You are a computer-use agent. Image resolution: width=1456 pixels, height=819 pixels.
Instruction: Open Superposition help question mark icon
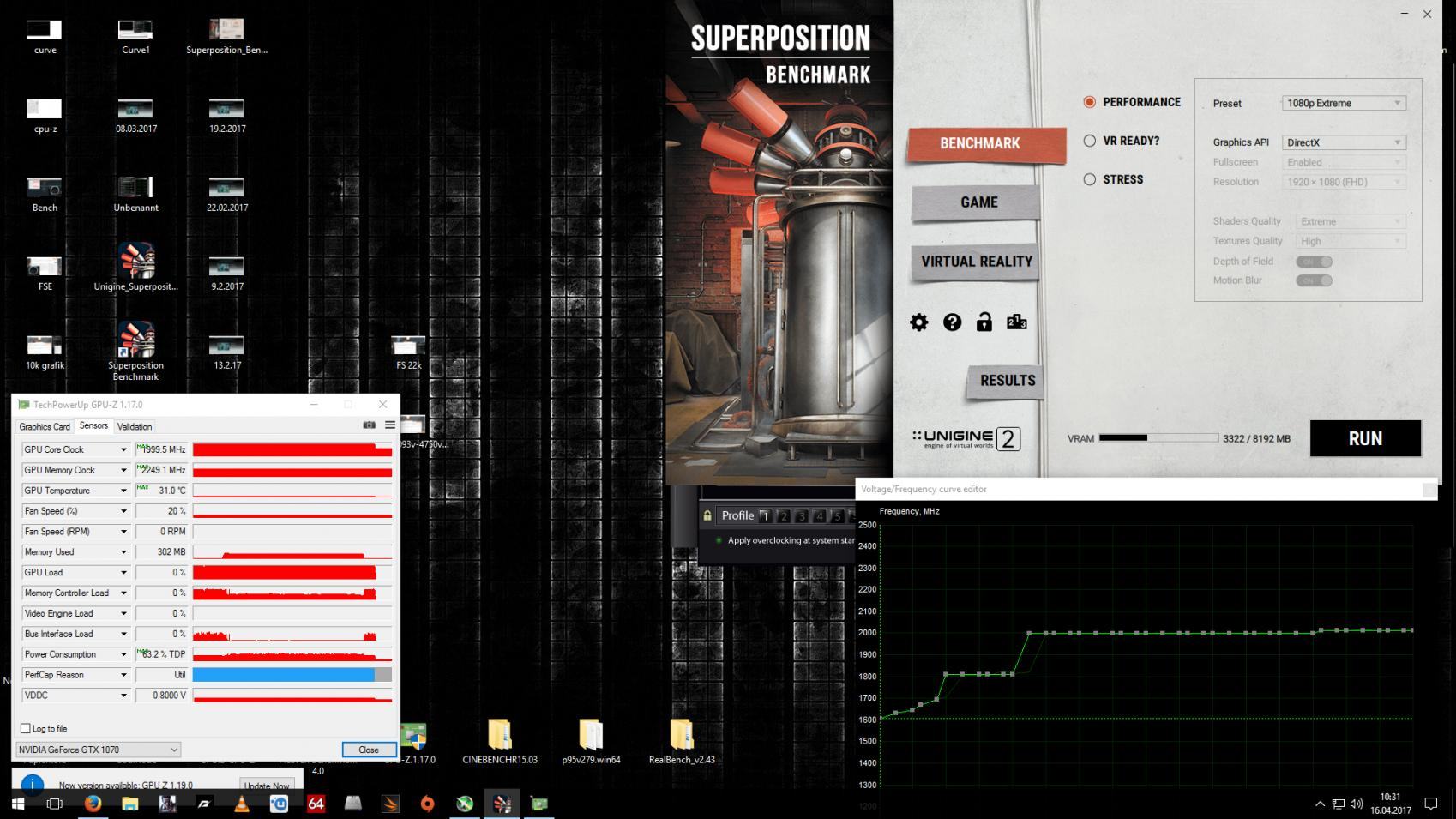952,322
